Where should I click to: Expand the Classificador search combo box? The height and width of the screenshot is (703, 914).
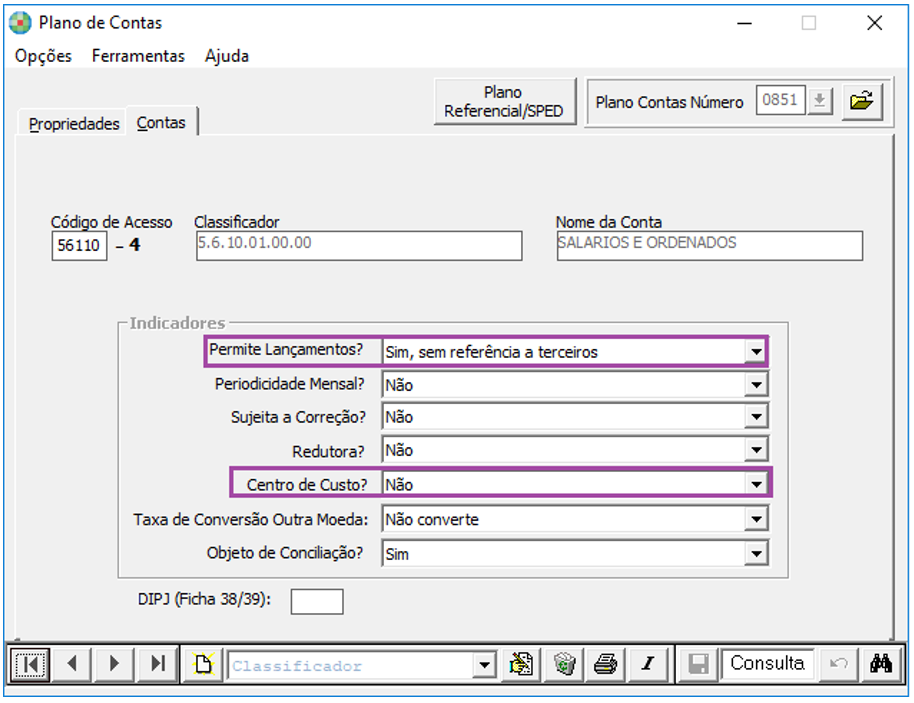tap(484, 665)
